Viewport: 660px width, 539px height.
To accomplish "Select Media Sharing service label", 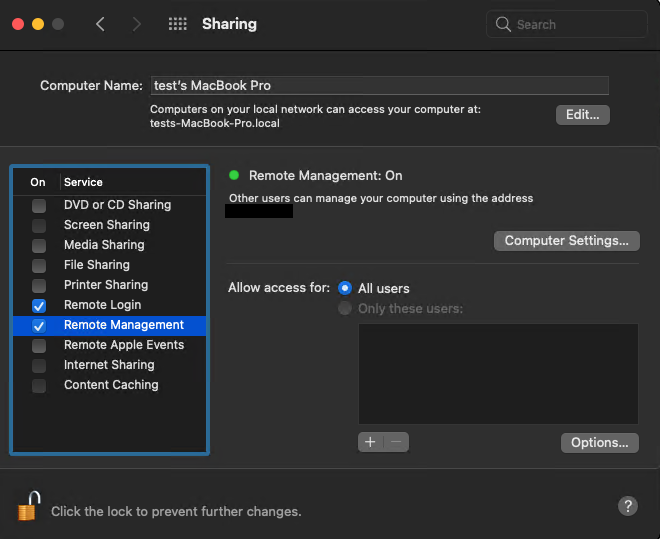I will [x=104, y=245].
